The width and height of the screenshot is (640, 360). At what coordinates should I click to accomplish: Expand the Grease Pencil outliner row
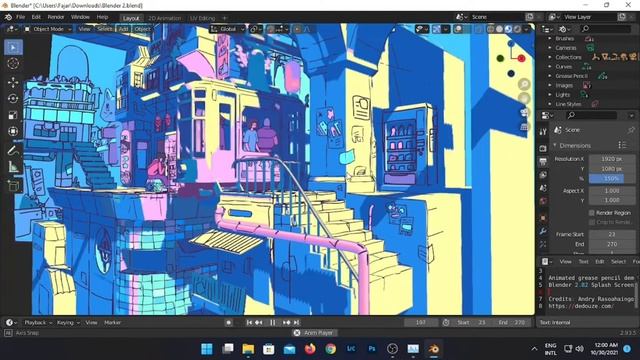point(550,76)
